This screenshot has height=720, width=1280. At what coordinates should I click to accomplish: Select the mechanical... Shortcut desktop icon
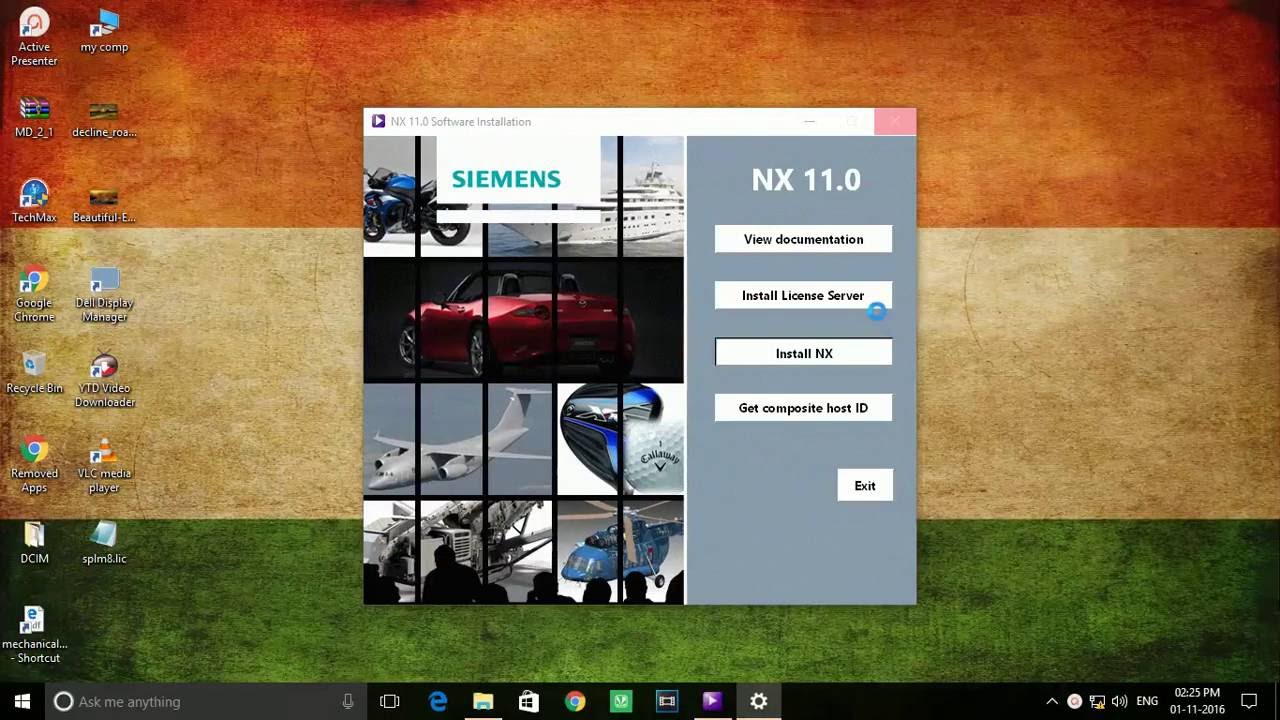tap(34, 635)
